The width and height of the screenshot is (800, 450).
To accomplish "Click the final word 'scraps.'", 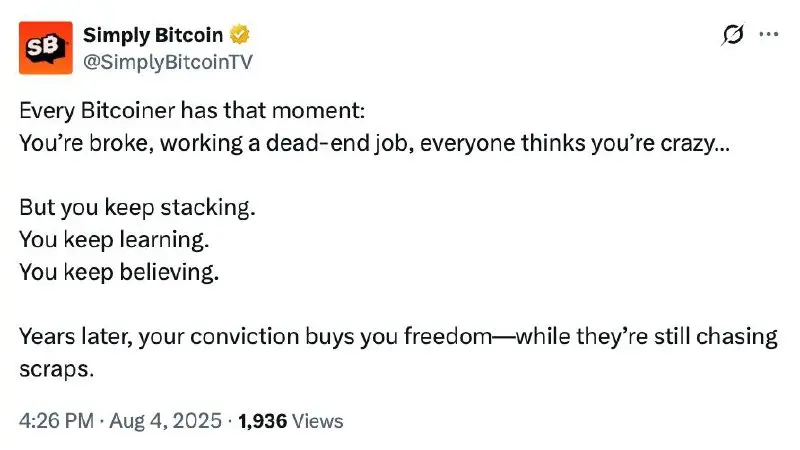I will 57,370.
